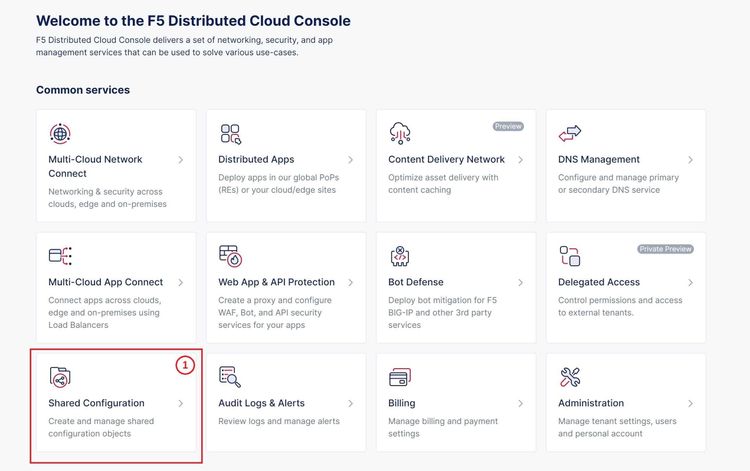Go to DNS Management title link
The width and height of the screenshot is (750, 471).
(x=598, y=160)
